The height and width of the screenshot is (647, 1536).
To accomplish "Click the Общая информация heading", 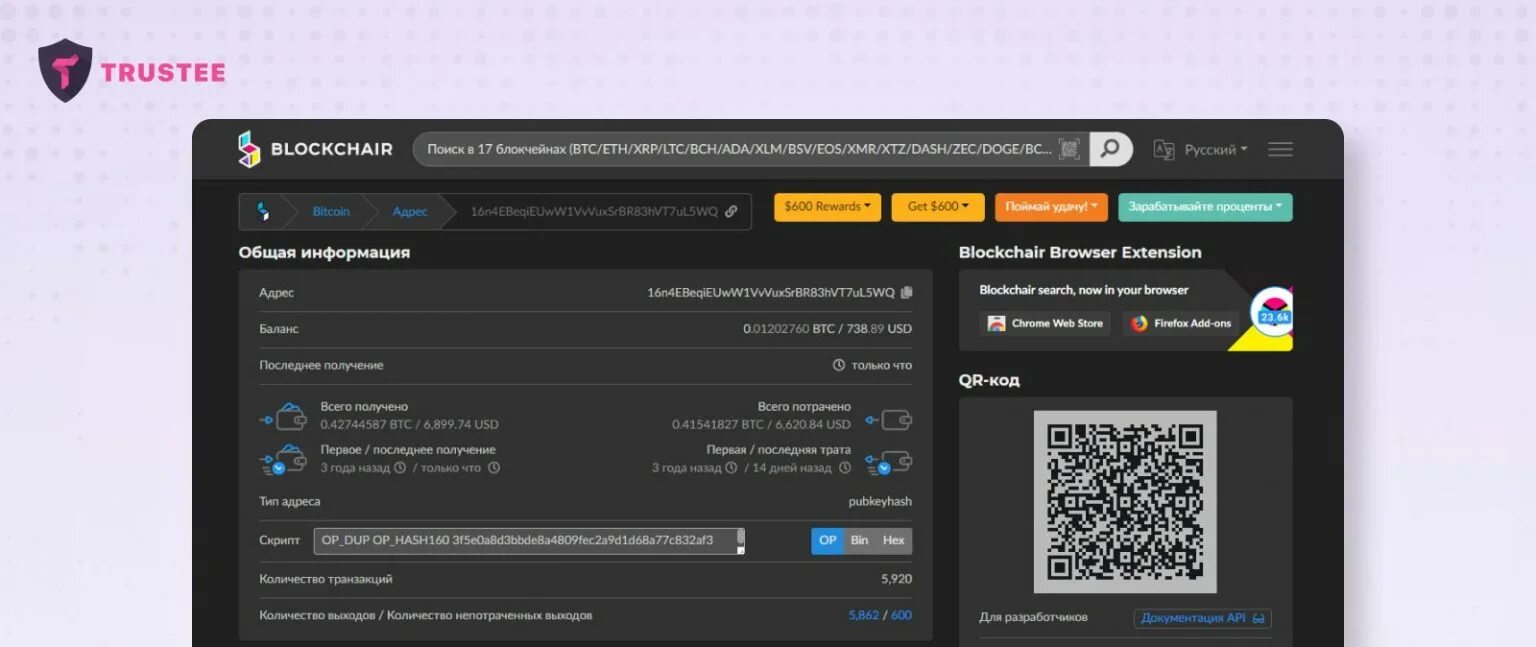I will pyautogui.click(x=324, y=252).
